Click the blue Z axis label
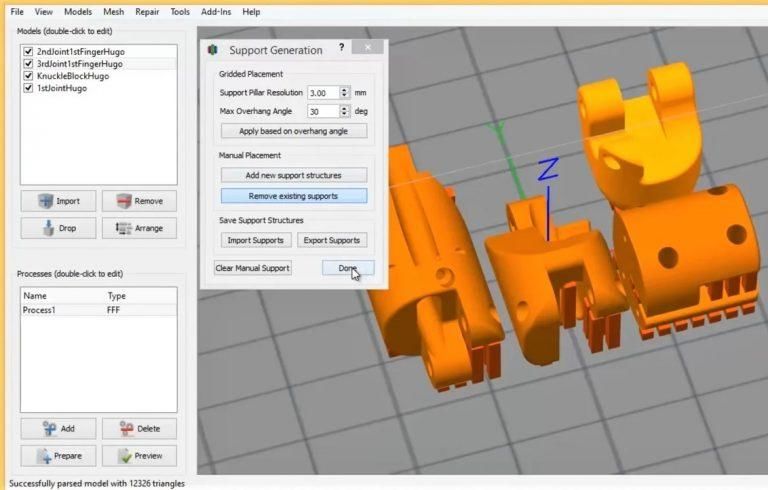768x490 pixels. [x=548, y=169]
